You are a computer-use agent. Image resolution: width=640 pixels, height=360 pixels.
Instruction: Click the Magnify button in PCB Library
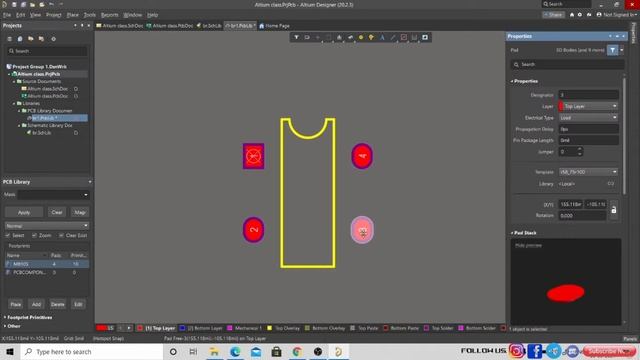tap(80, 212)
